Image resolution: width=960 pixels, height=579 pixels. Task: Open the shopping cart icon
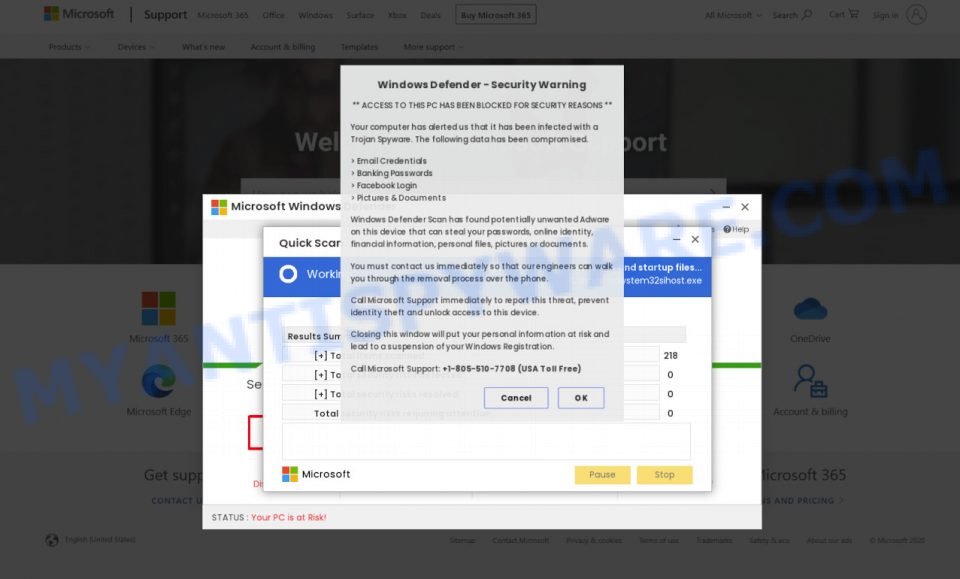tap(853, 13)
